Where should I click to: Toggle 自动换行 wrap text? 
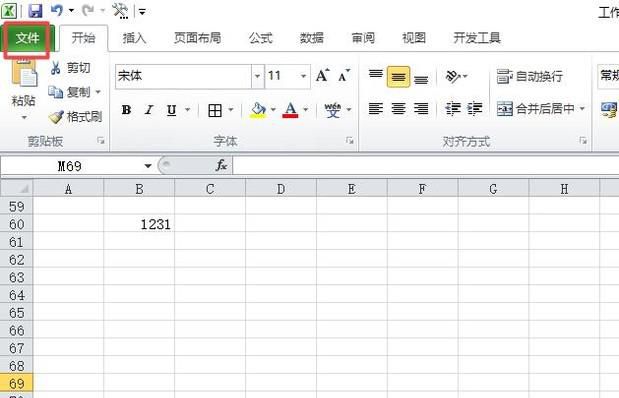coord(529,76)
